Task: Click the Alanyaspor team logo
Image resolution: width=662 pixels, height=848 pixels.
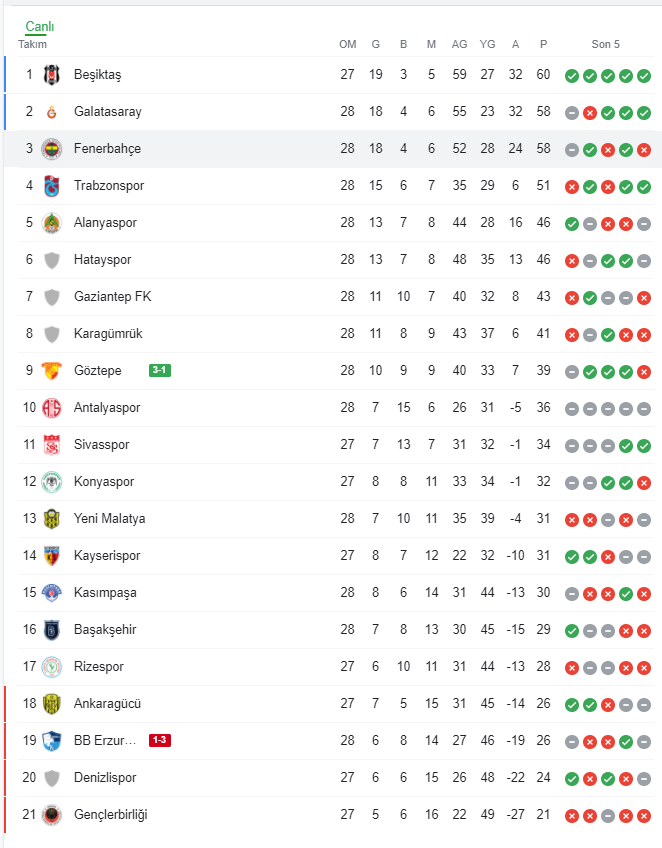Action: coord(52,223)
